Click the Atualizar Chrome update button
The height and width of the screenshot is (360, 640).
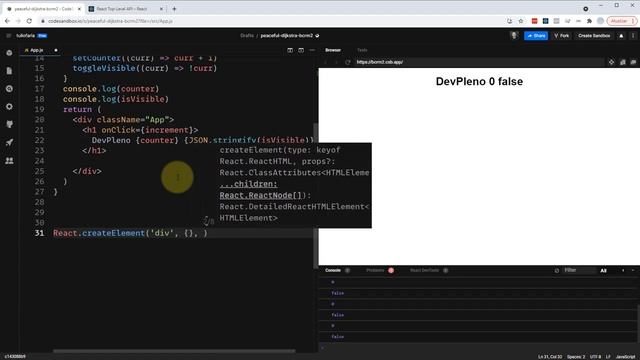click(622, 21)
